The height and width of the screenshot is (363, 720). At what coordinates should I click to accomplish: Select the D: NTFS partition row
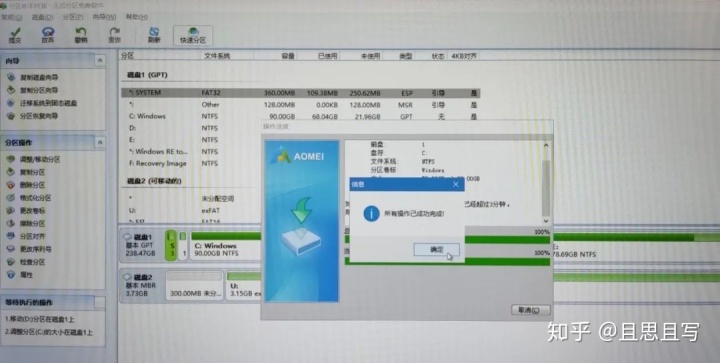pos(191,128)
